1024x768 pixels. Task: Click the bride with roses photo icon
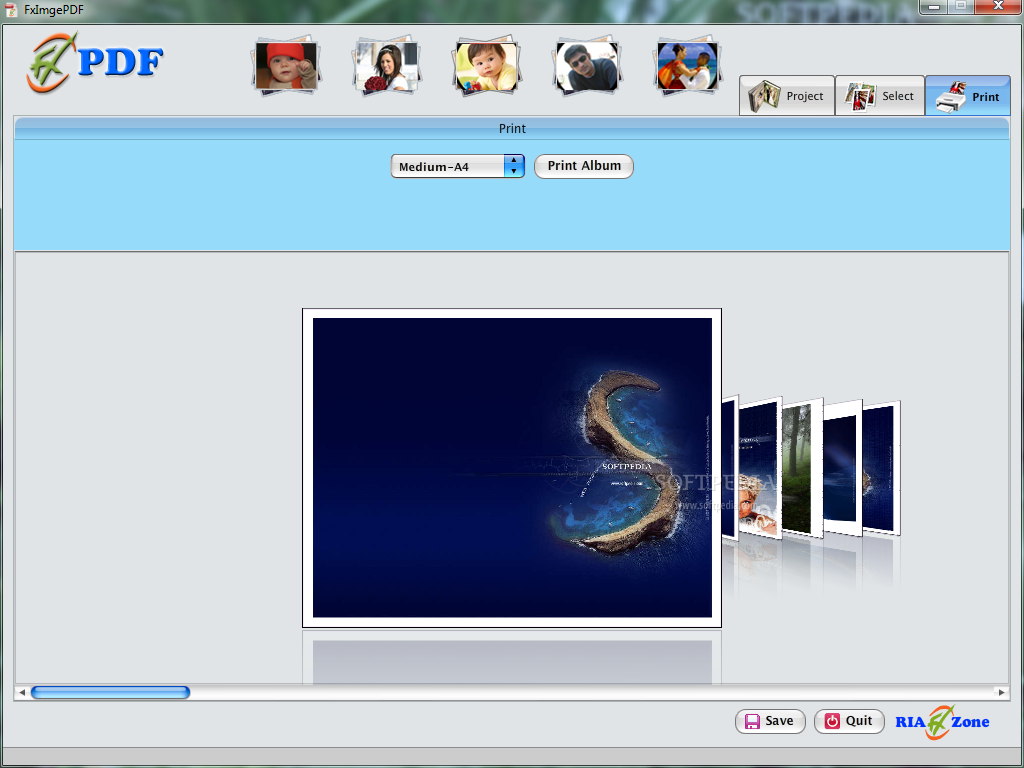387,65
